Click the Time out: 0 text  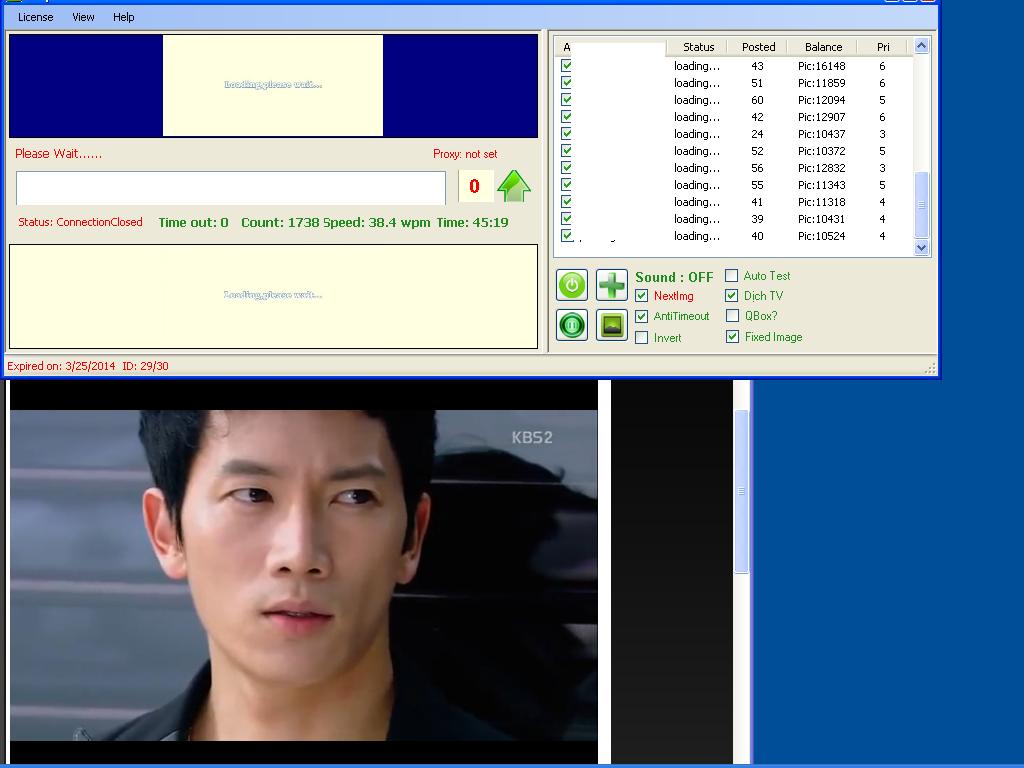193,222
